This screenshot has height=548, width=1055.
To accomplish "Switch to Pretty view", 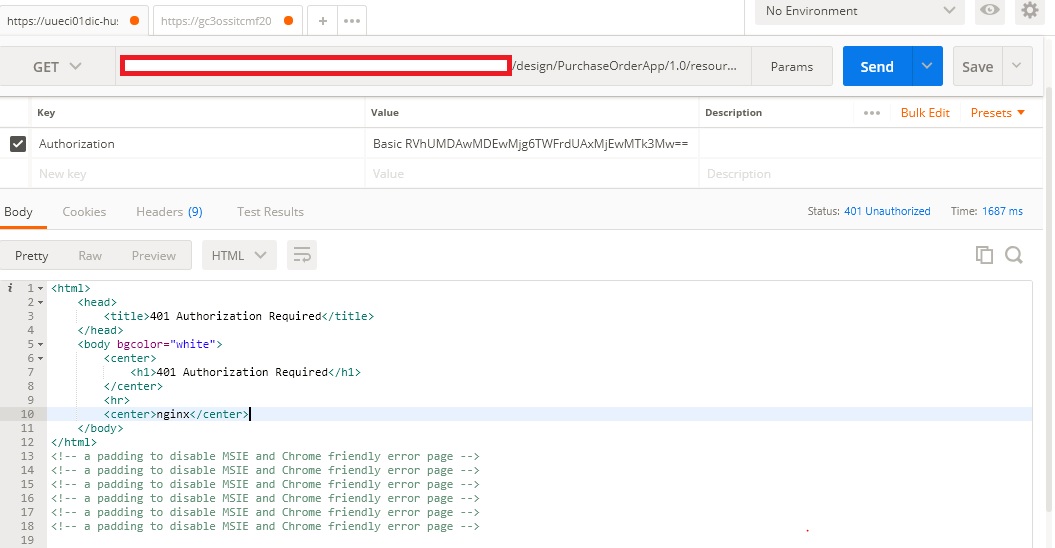I will click(32, 255).
